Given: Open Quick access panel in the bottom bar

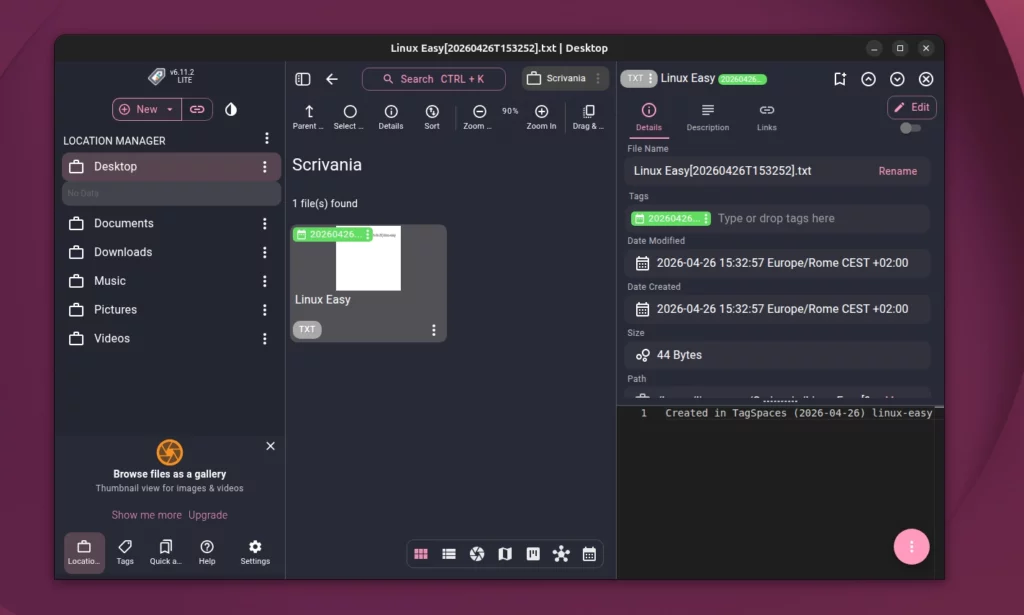Looking at the screenshot, I should coord(166,551).
